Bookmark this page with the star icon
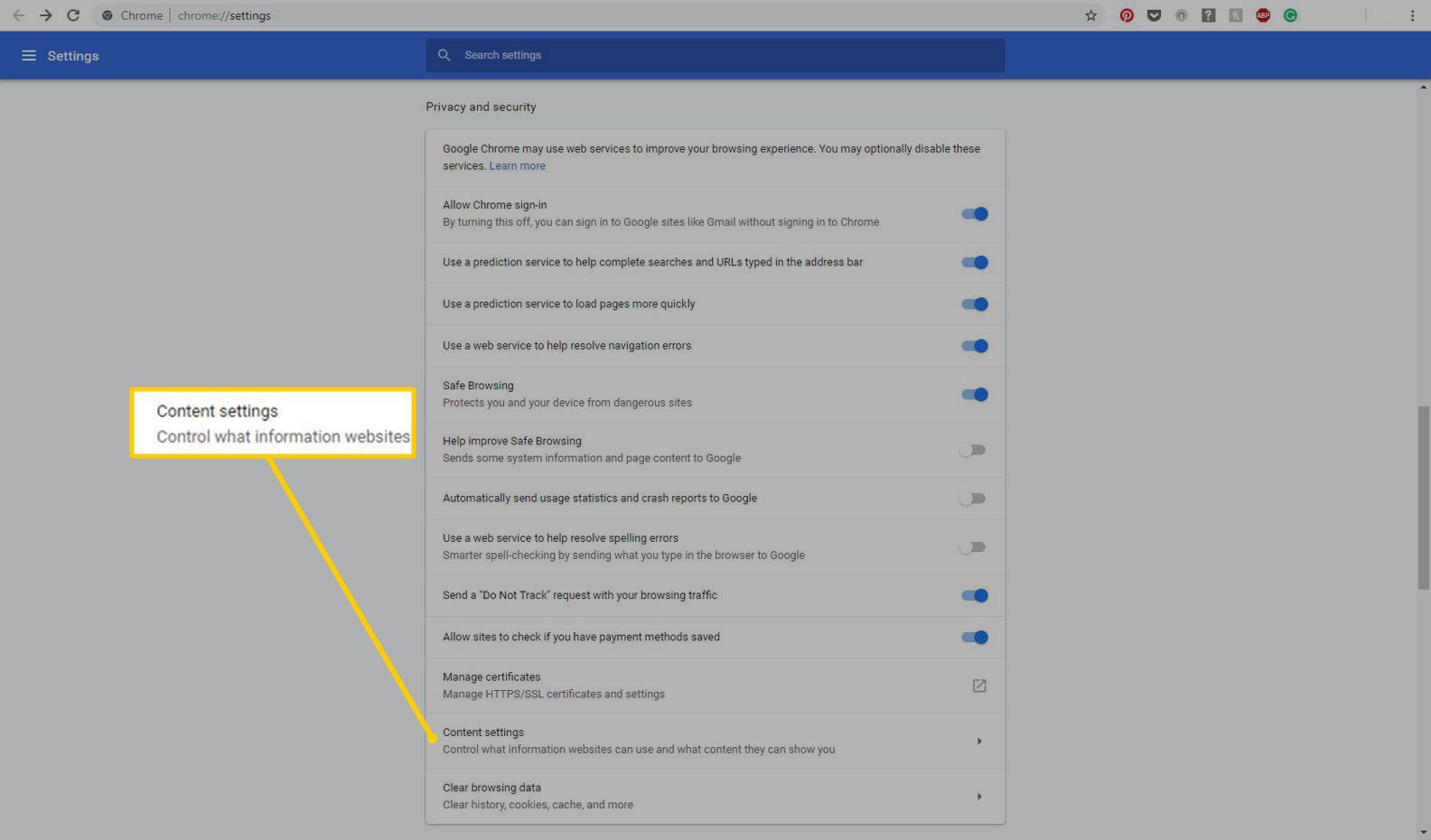1431x840 pixels. pyautogui.click(x=1091, y=15)
